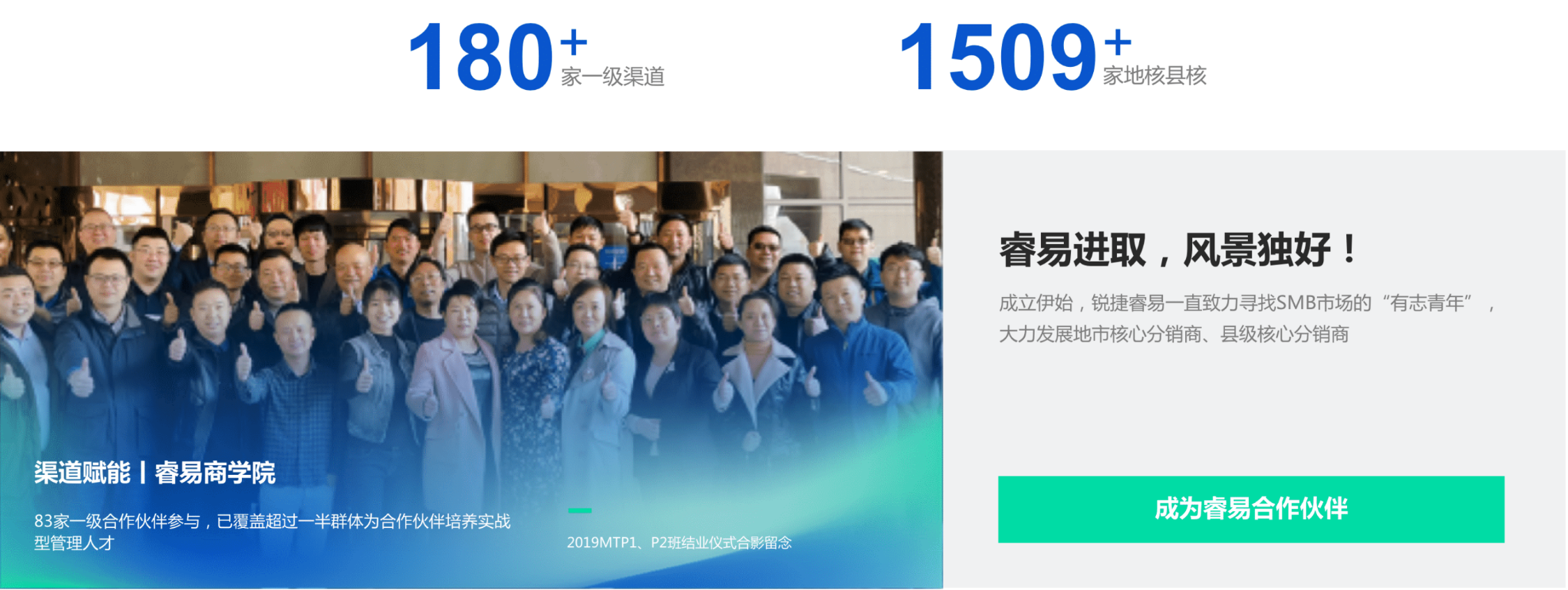Click the plus sign beside 180
Screen dimensions: 1568x590
pyautogui.click(x=574, y=43)
